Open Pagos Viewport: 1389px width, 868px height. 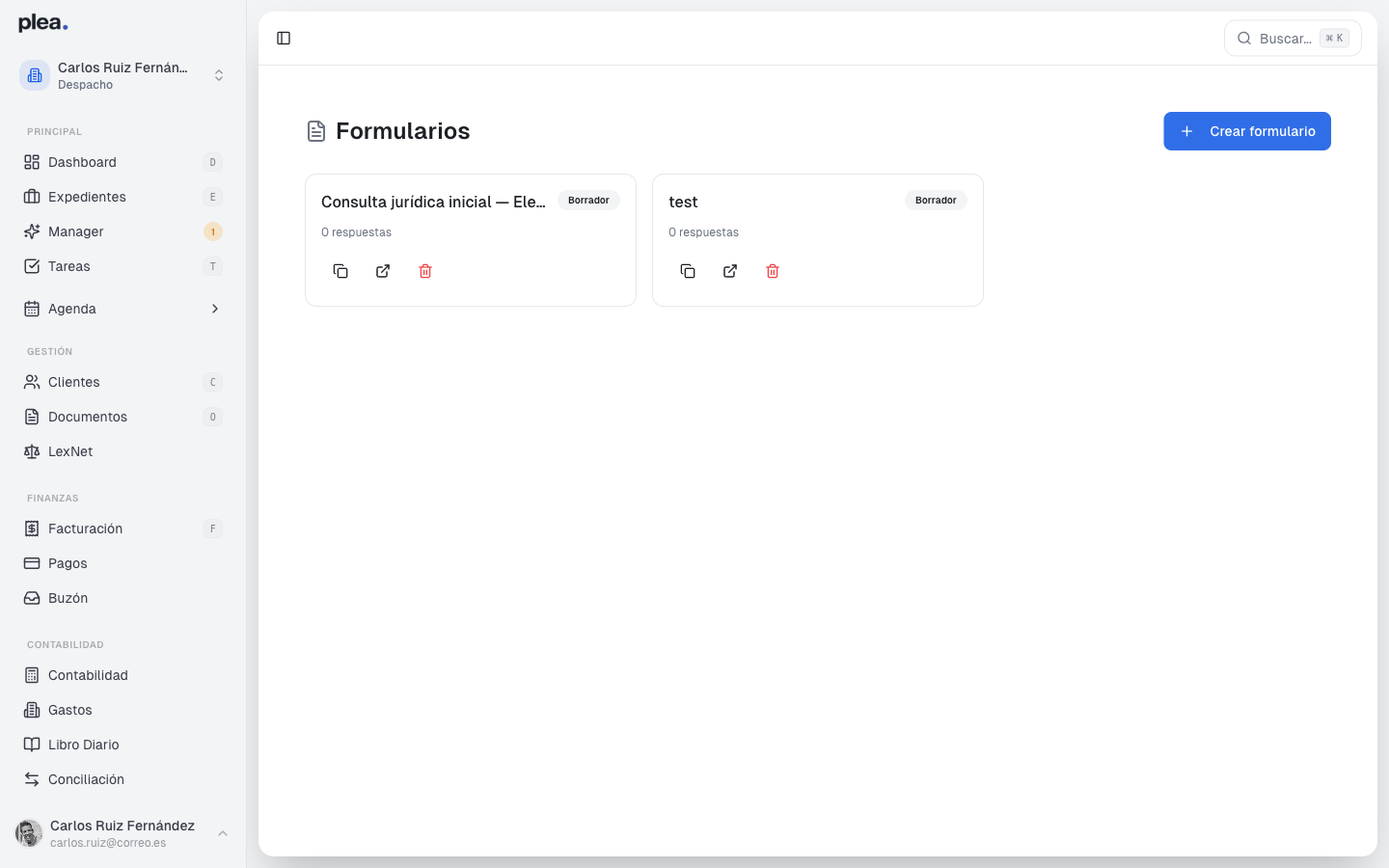pos(123,563)
